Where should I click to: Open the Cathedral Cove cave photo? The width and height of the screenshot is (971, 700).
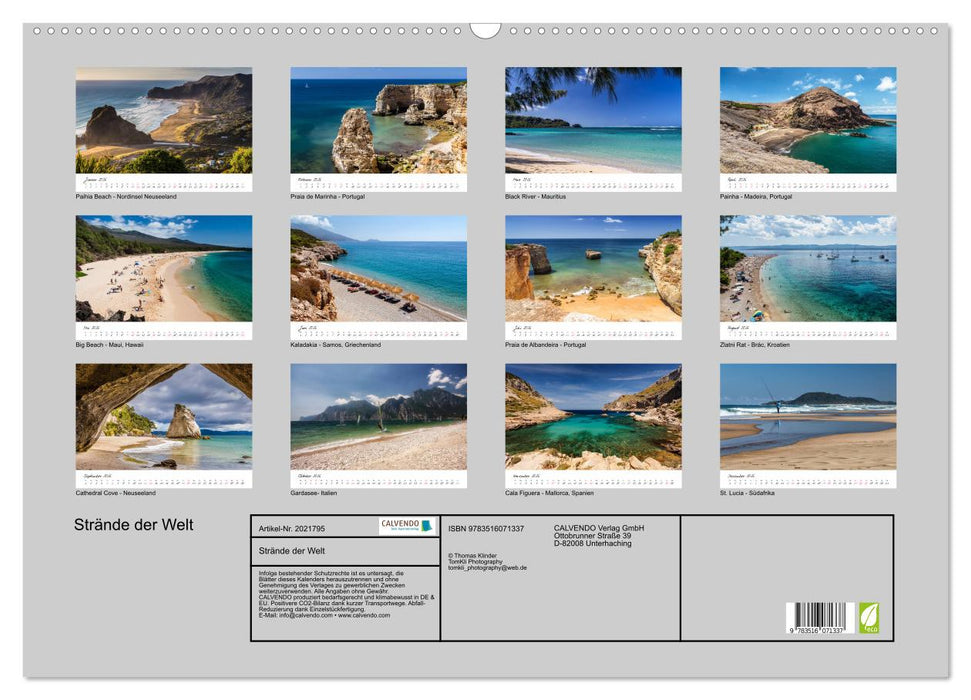coord(164,417)
